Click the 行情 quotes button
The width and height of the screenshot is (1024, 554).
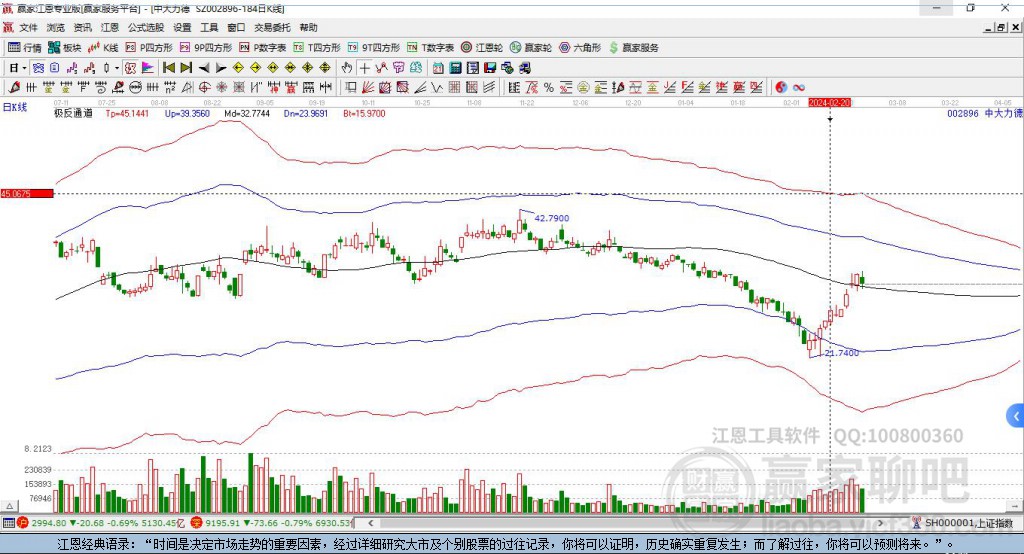(24, 48)
